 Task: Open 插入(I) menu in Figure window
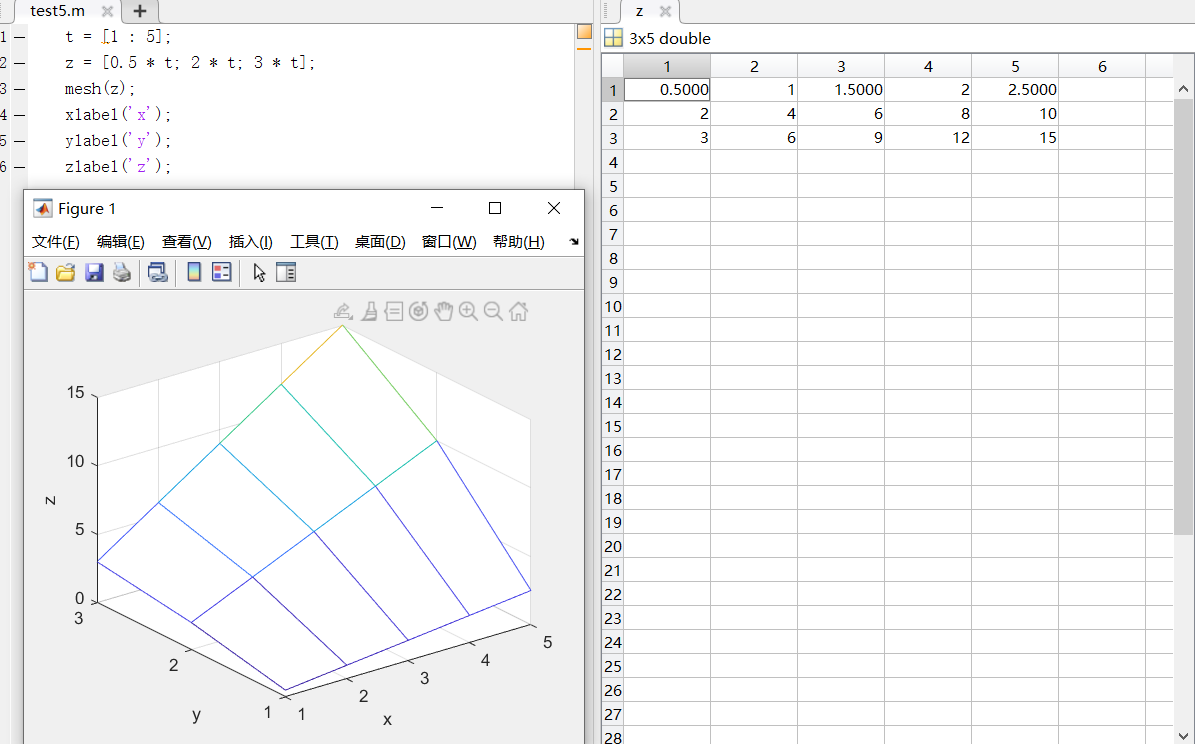tap(251, 242)
